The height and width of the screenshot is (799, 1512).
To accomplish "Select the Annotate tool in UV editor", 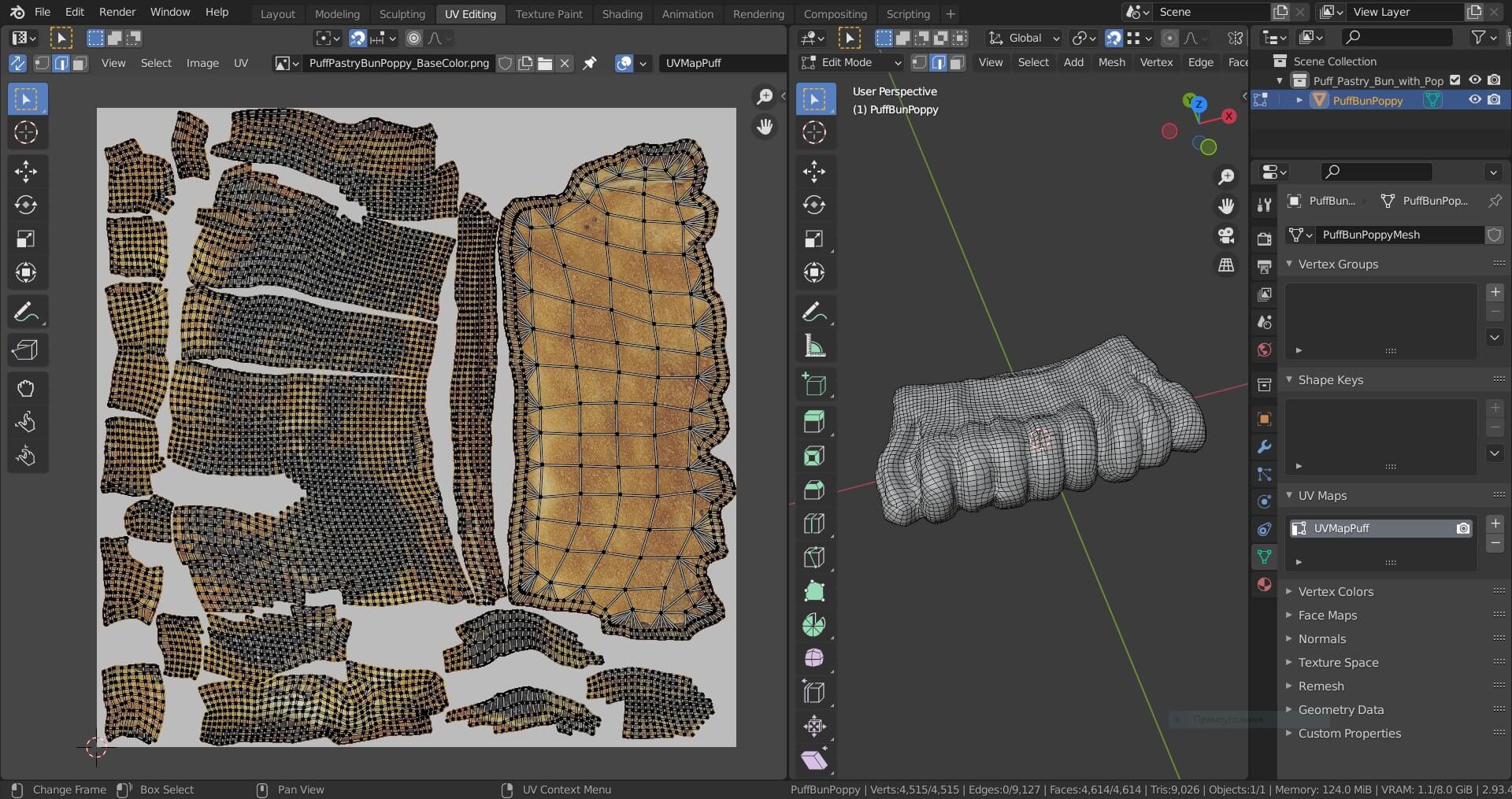I will (26, 313).
